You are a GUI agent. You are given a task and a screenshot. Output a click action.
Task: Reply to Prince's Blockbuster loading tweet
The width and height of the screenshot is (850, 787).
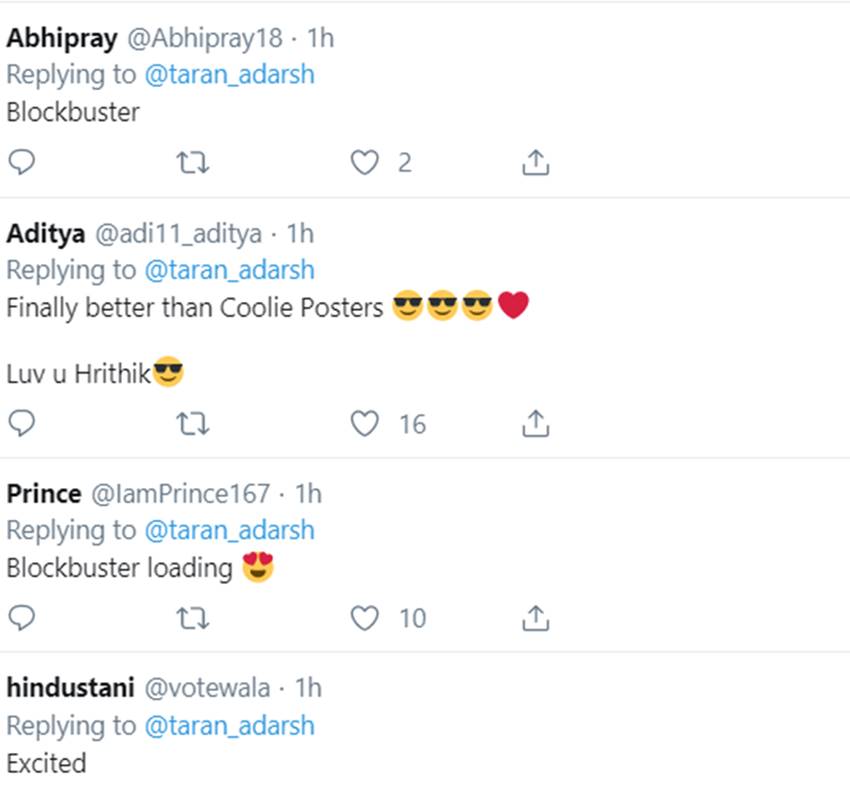pos(21,618)
